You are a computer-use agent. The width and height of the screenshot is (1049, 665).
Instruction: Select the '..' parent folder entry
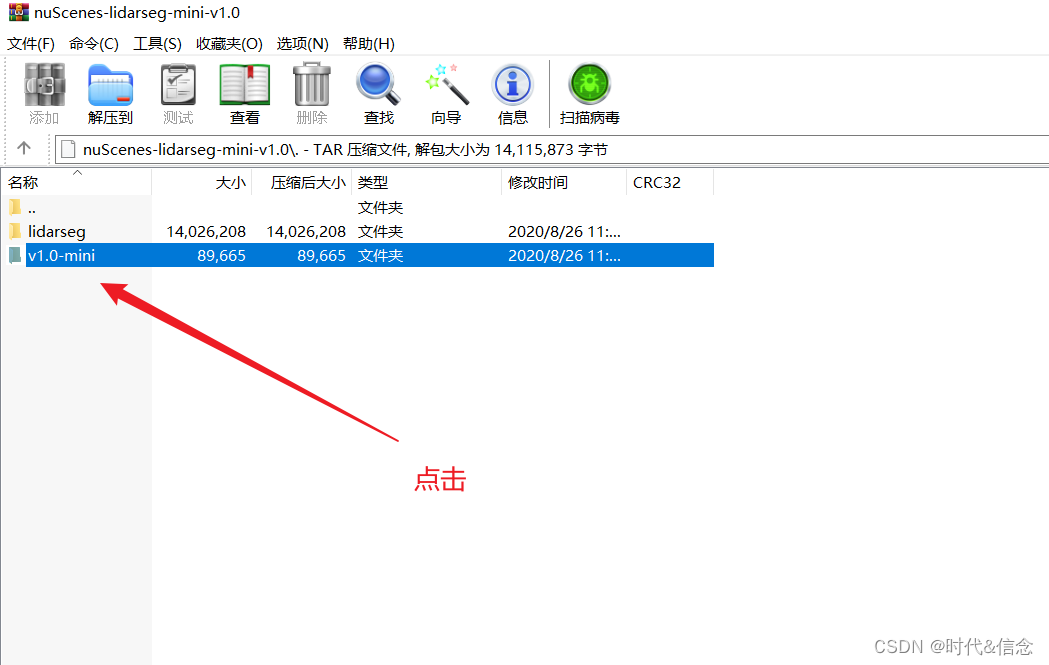pos(31,209)
